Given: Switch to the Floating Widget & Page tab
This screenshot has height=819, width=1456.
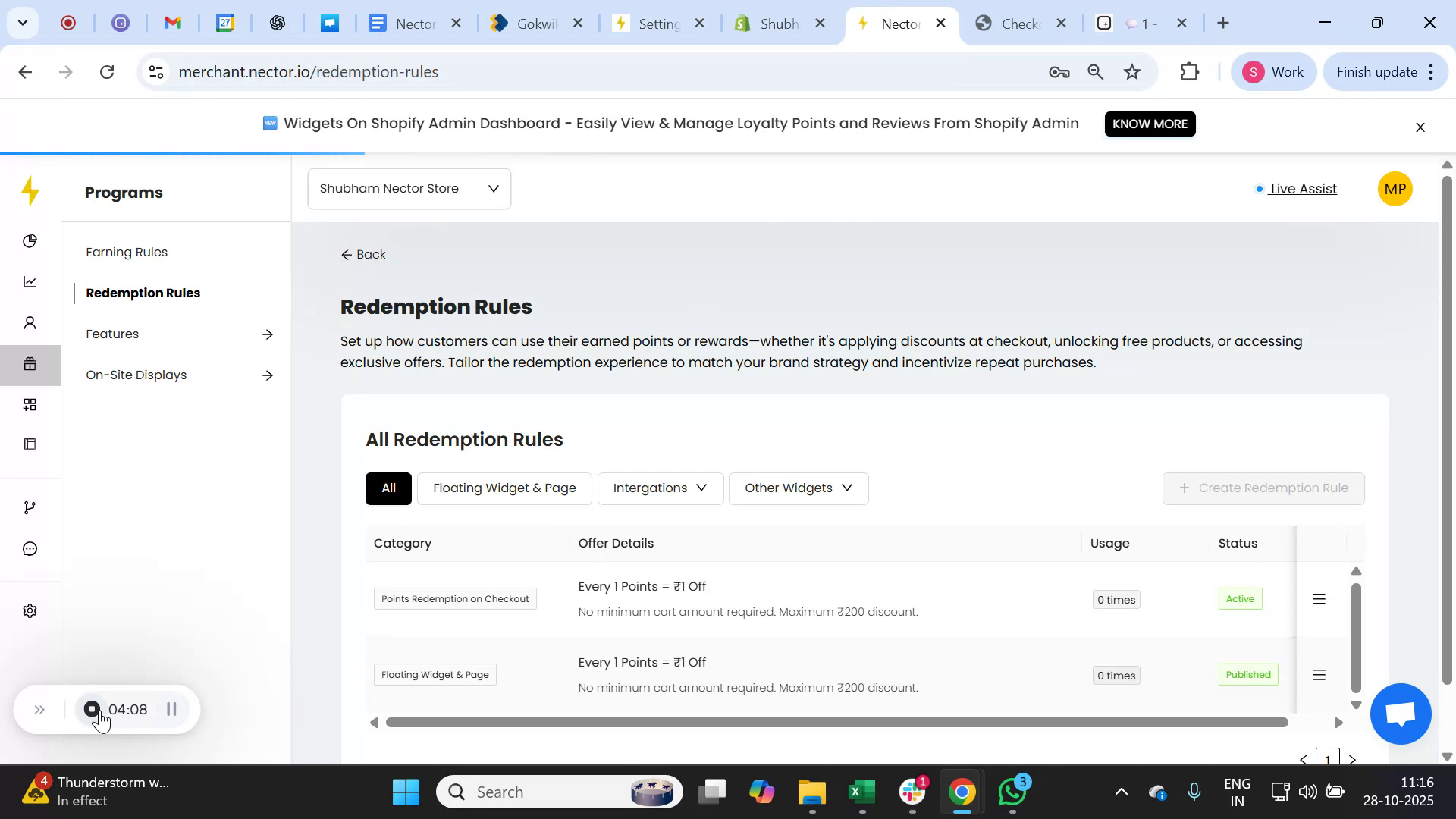Looking at the screenshot, I should (504, 488).
